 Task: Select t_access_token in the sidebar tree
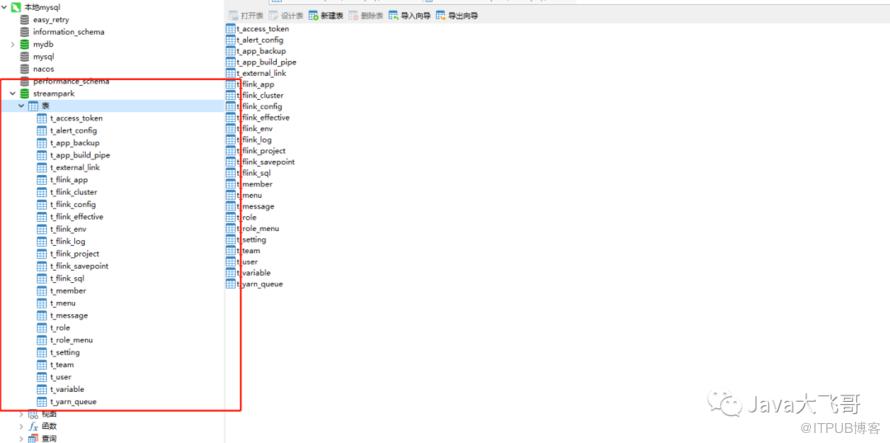tap(77, 118)
